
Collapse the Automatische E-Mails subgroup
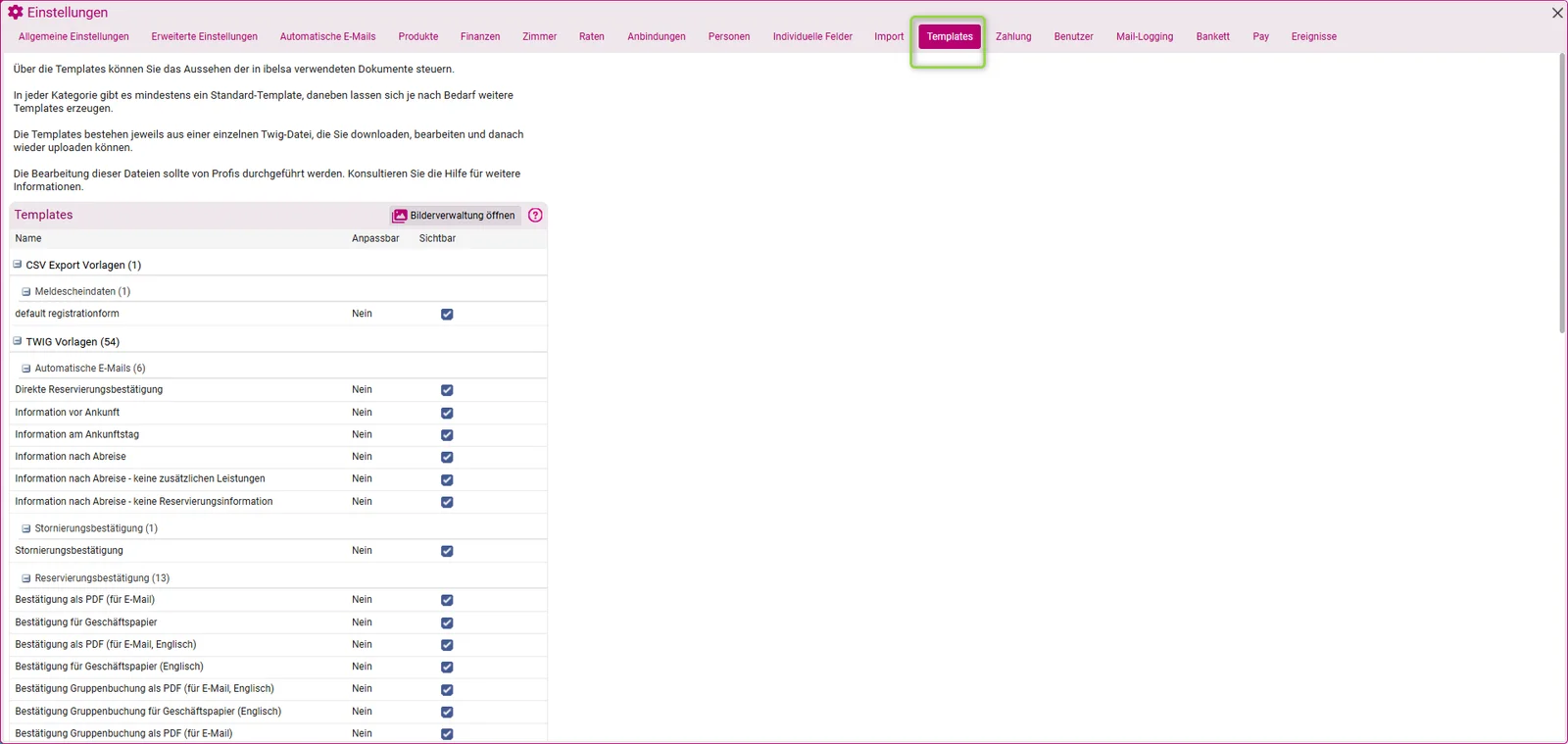(26, 369)
